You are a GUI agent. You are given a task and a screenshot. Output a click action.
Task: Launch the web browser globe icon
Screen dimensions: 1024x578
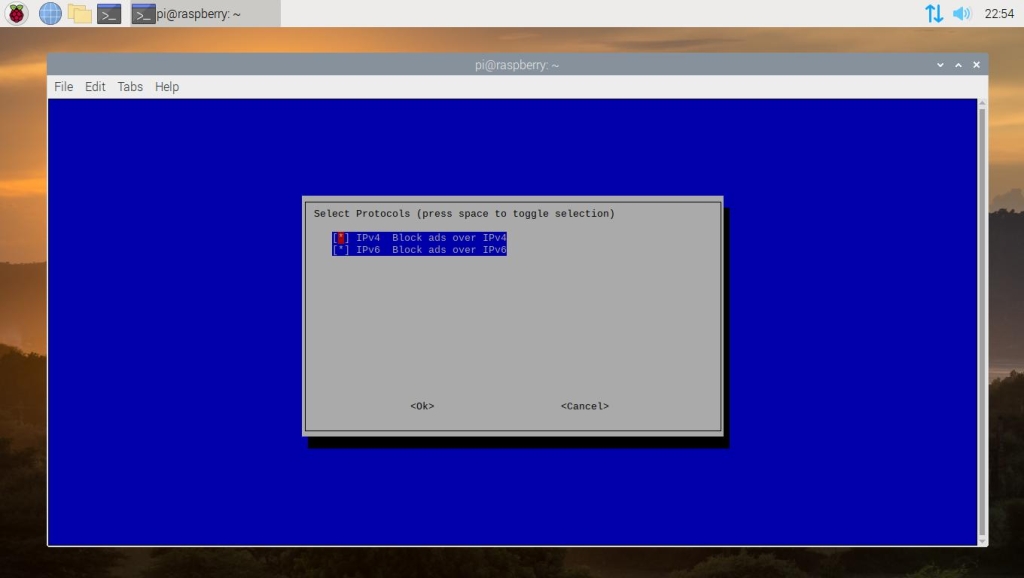click(50, 13)
